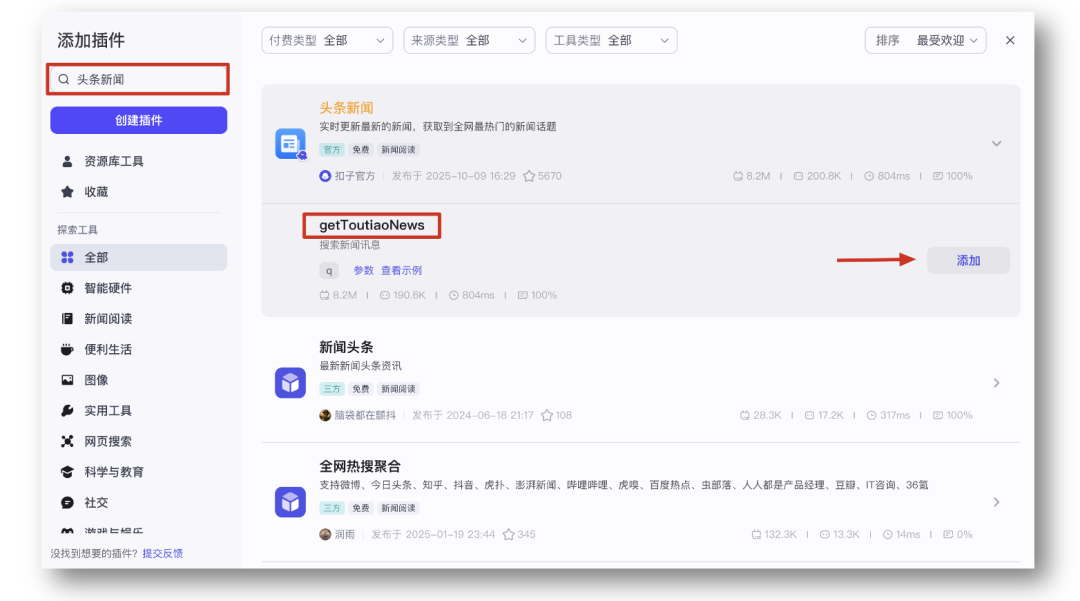This screenshot has height=601, width=1080.
Task: Click the 190.6K stat under getToutiaoNews
Action: (402, 295)
